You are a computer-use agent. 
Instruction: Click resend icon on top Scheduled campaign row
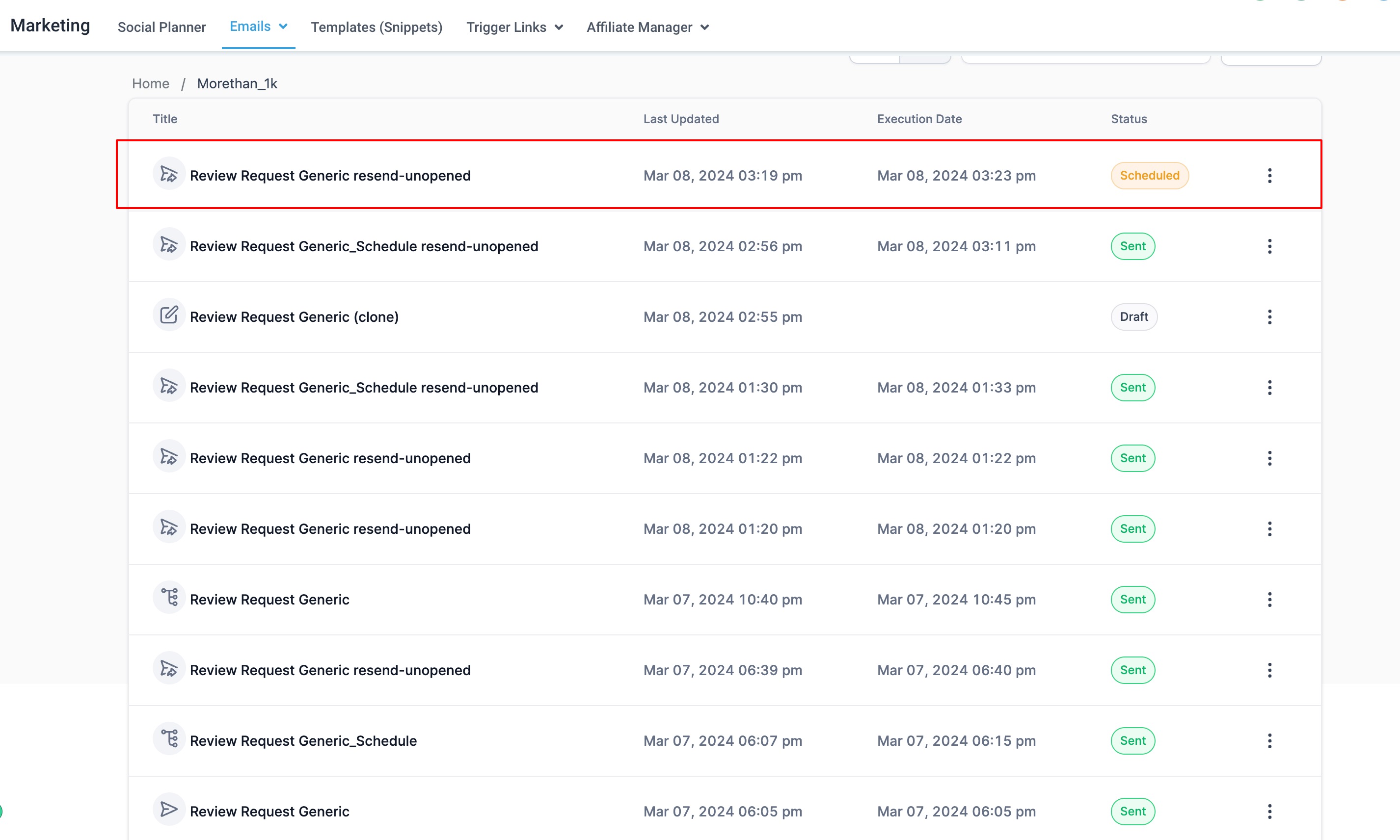[169, 174]
